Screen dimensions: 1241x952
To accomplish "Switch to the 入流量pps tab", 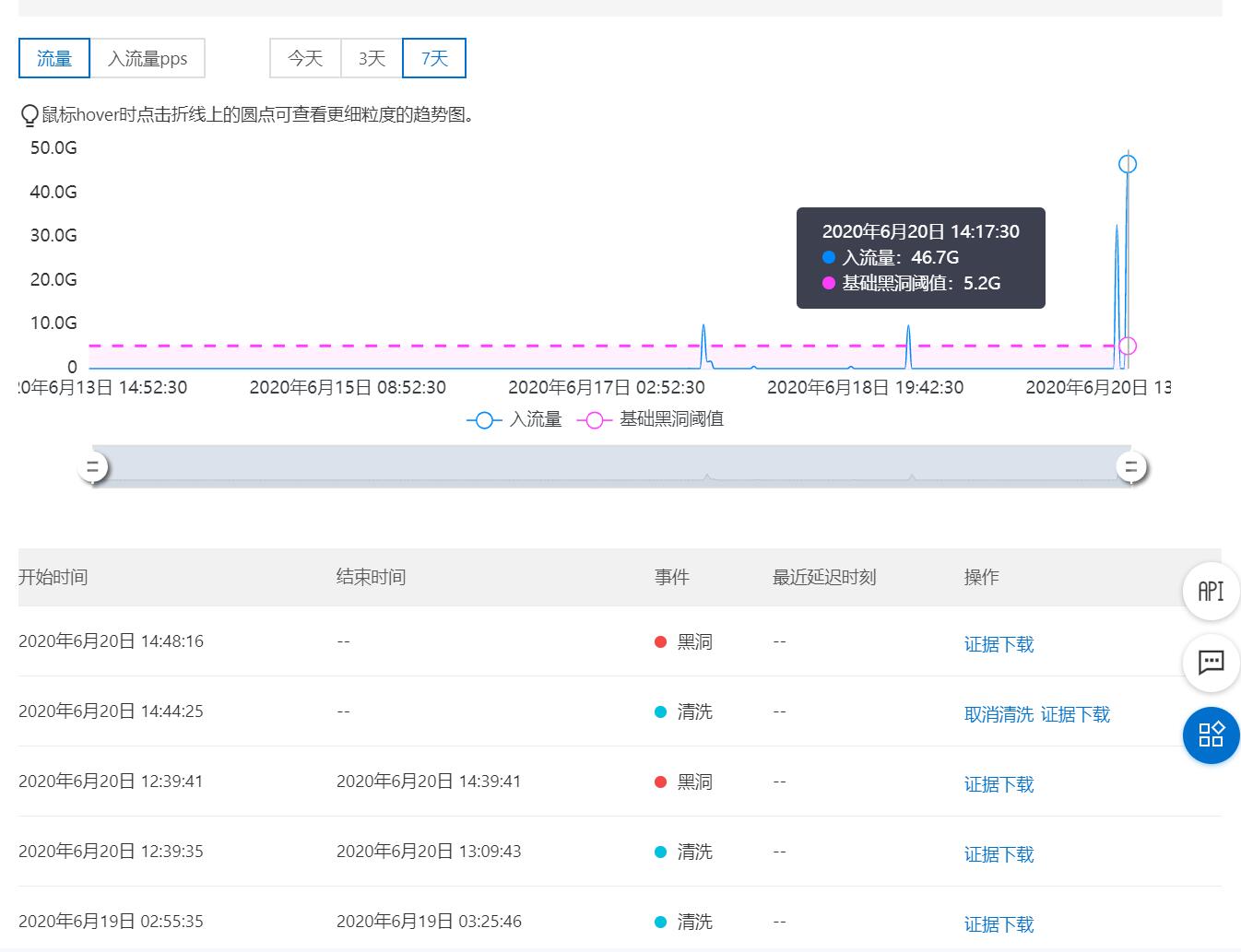I will [148, 58].
